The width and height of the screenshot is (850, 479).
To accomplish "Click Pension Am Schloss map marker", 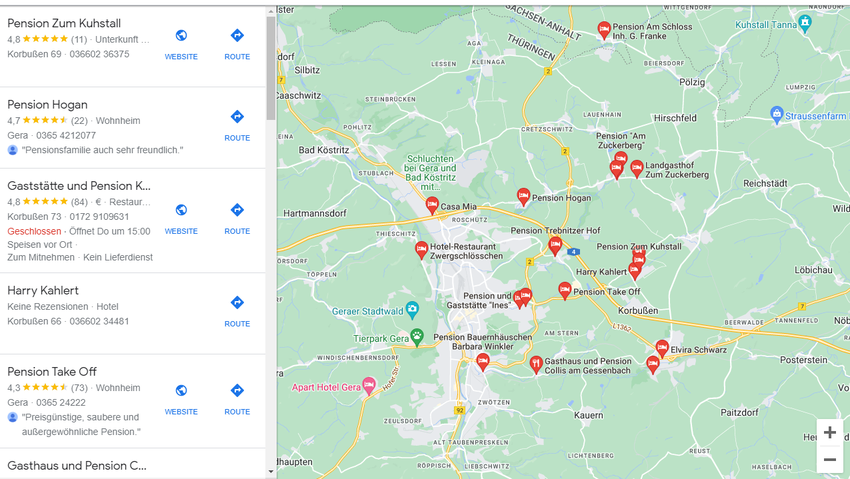I will point(604,30).
